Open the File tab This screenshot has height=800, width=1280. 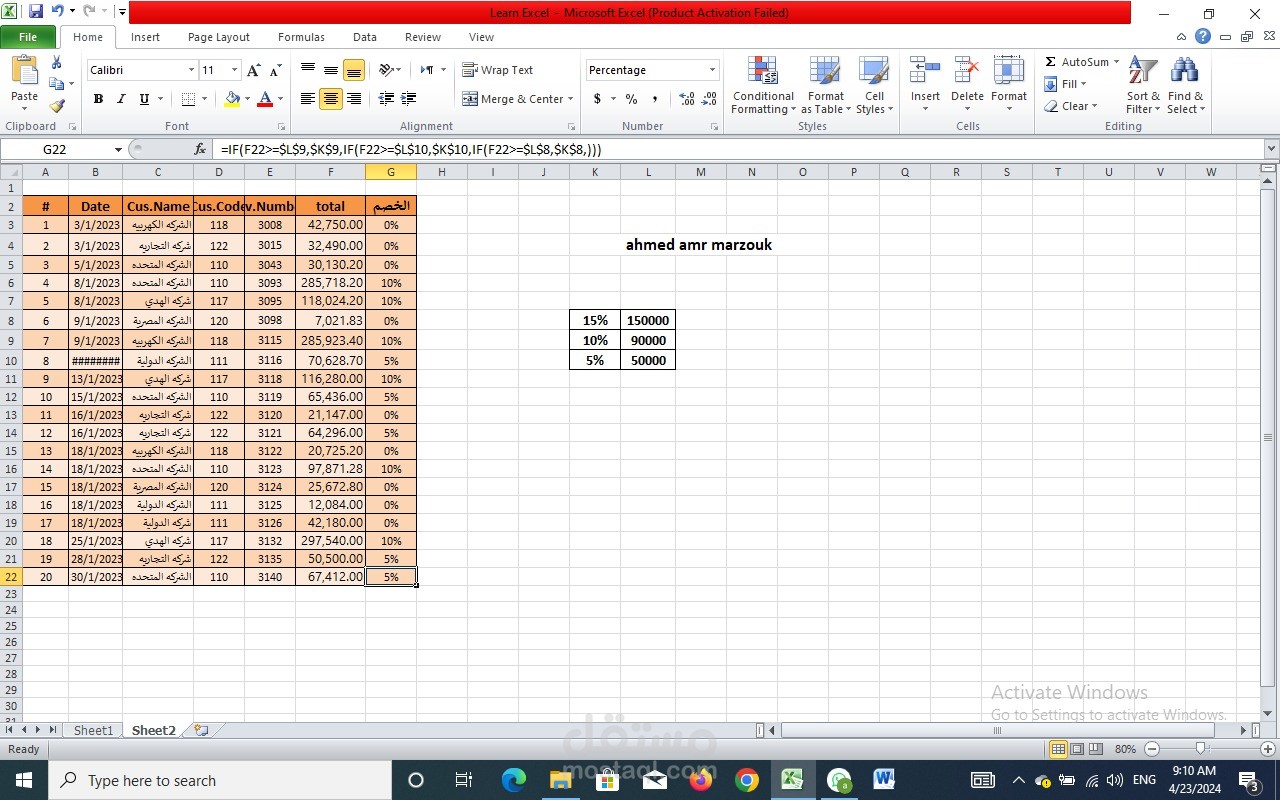point(28,37)
